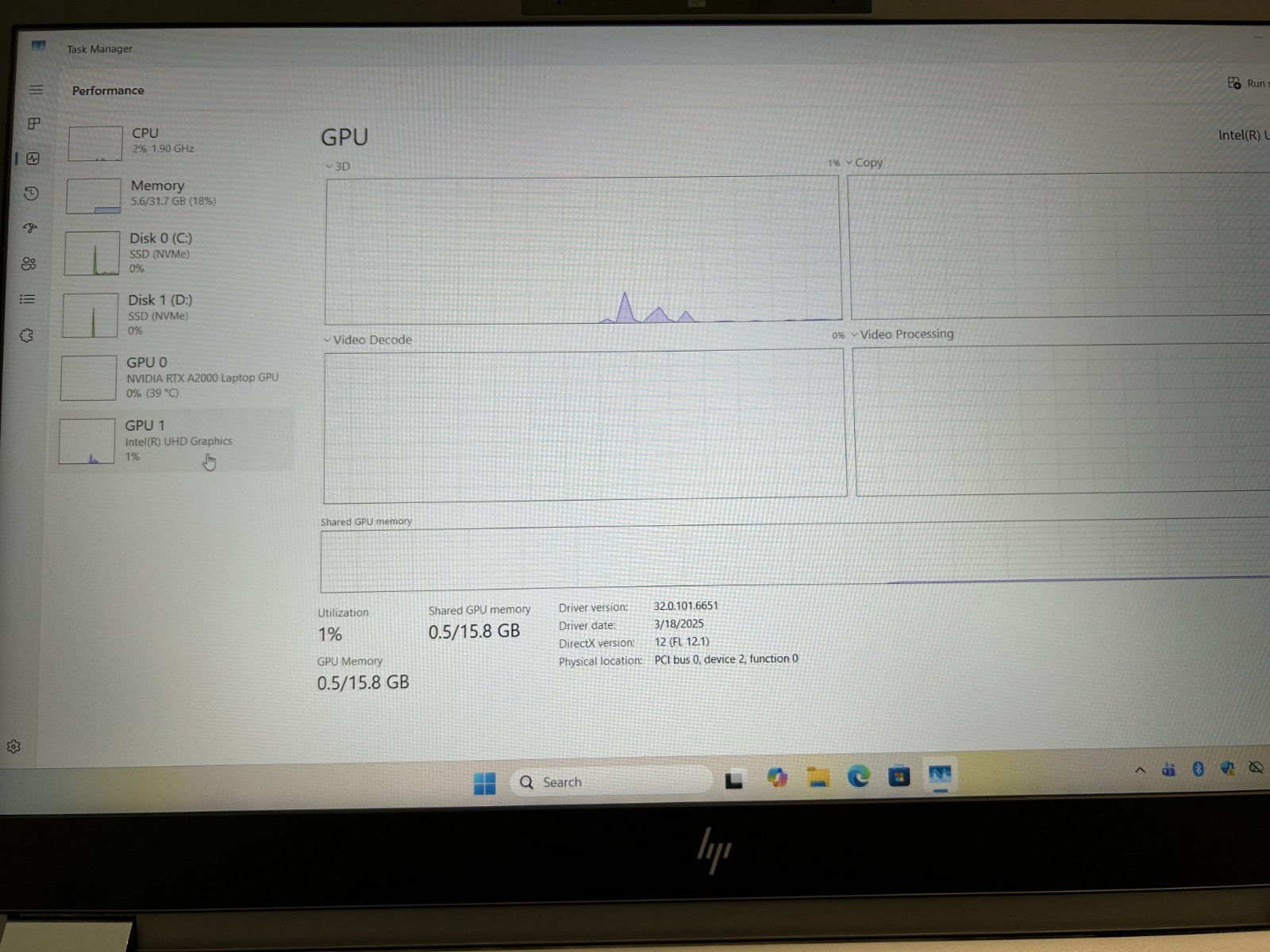
Task: Open the hamburger navigation menu
Action: pos(36,90)
